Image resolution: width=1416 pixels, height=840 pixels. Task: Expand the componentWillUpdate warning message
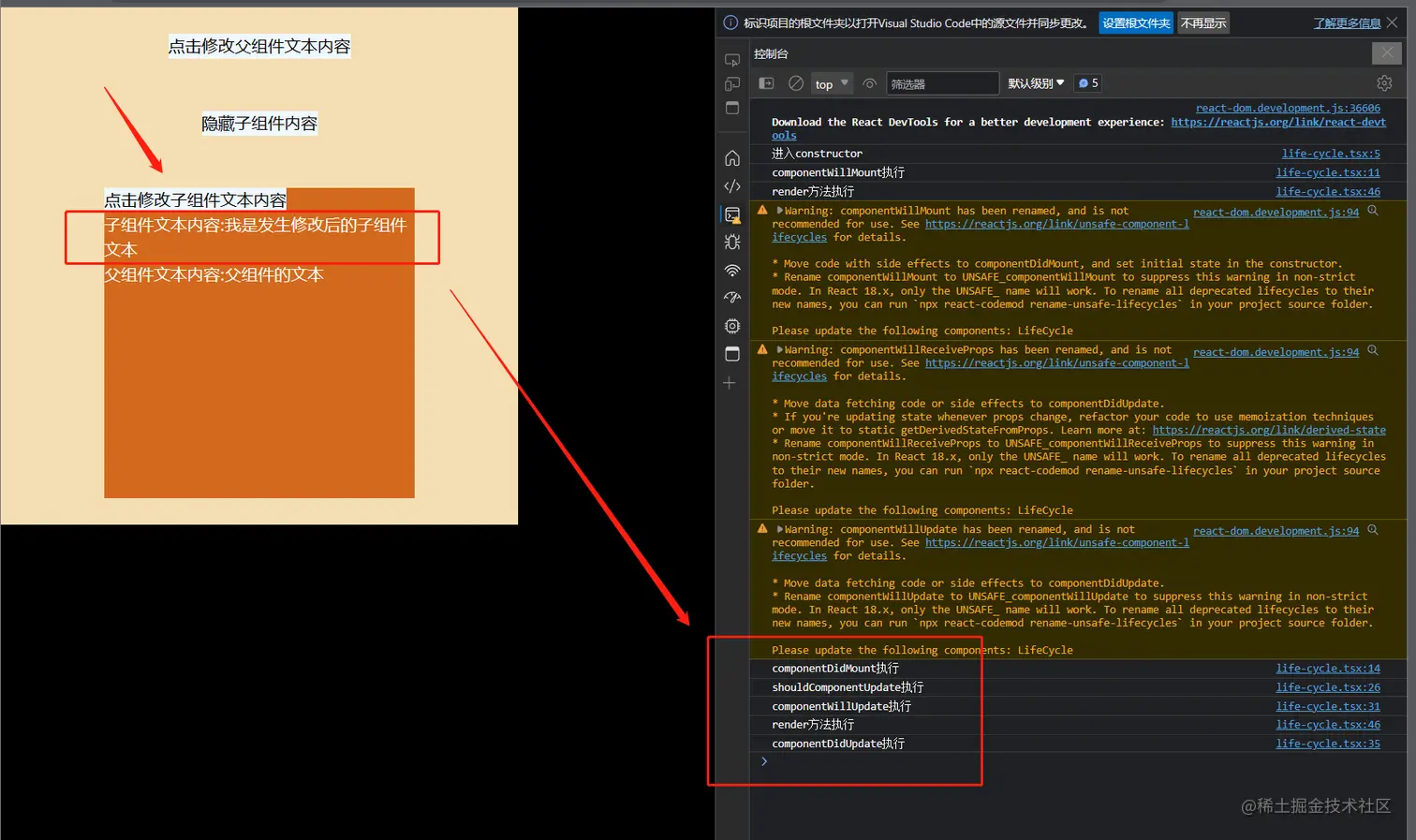tap(779, 530)
